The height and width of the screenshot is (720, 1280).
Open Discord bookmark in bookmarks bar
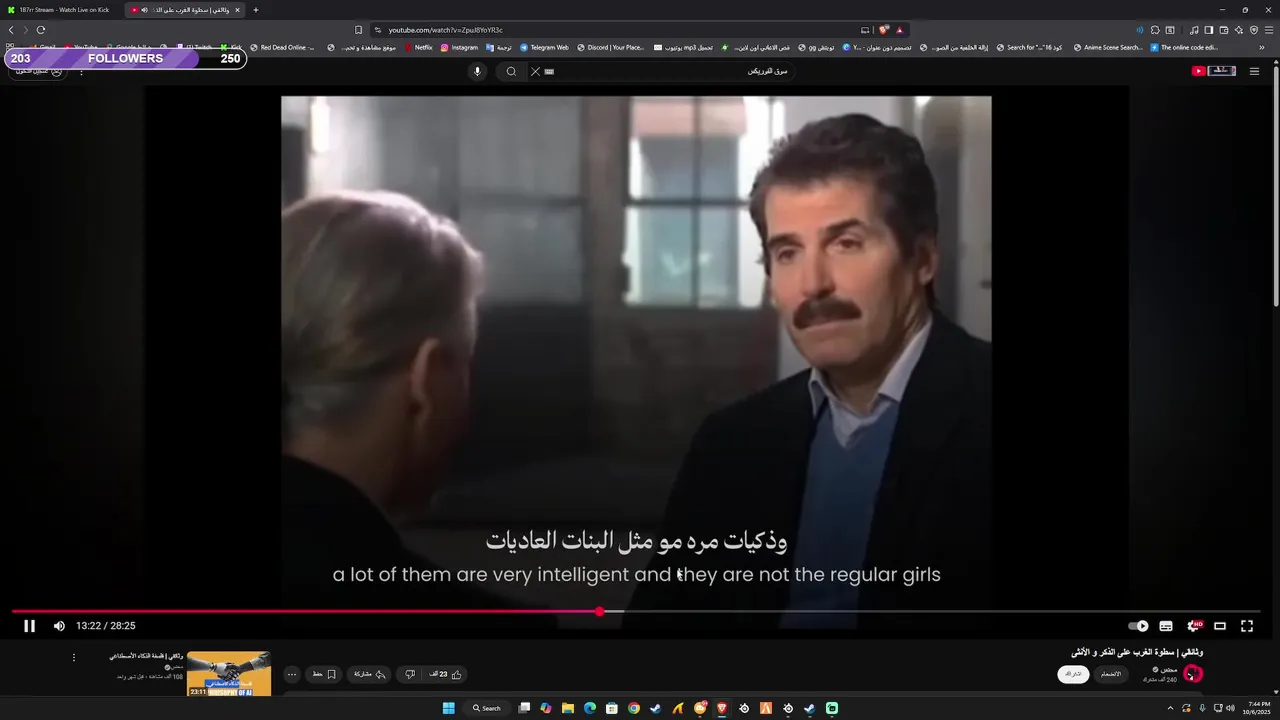[610, 47]
